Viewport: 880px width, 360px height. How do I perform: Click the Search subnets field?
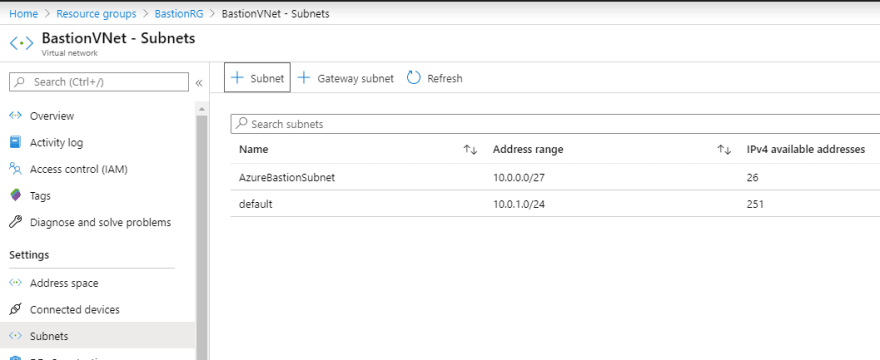pyautogui.click(x=555, y=124)
